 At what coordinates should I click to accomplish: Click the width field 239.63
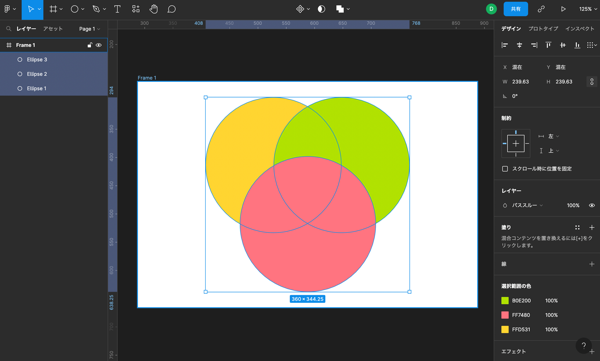point(520,82)
